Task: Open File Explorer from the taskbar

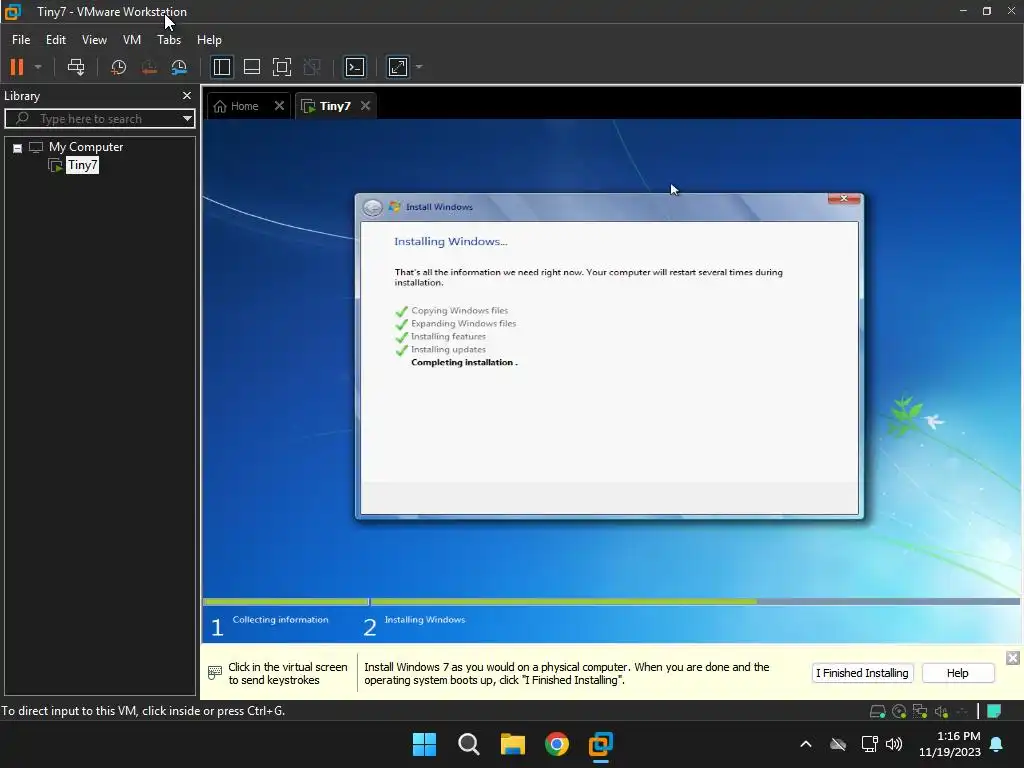Action: [x=513, y=744]
